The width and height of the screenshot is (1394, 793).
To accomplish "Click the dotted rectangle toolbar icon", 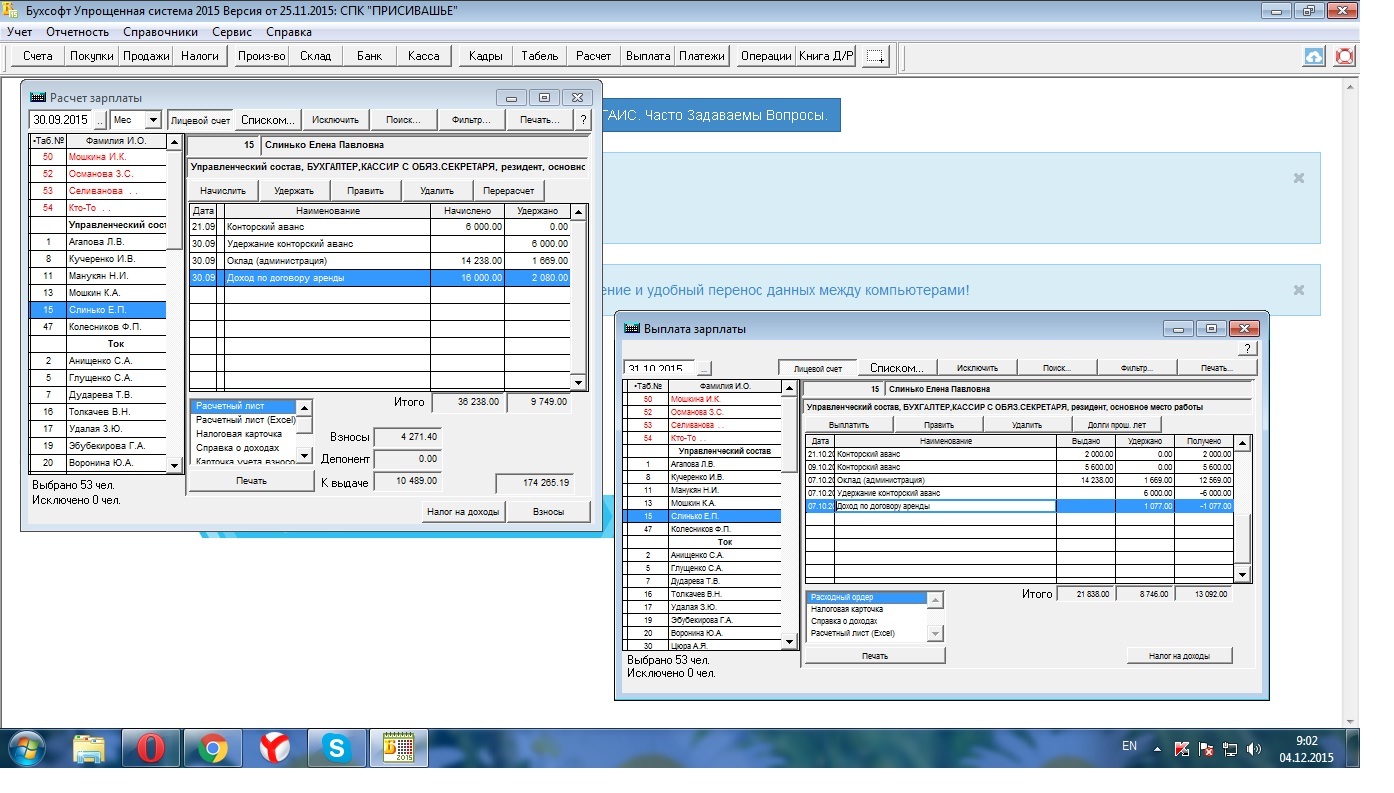I will [x=875, y=57].
